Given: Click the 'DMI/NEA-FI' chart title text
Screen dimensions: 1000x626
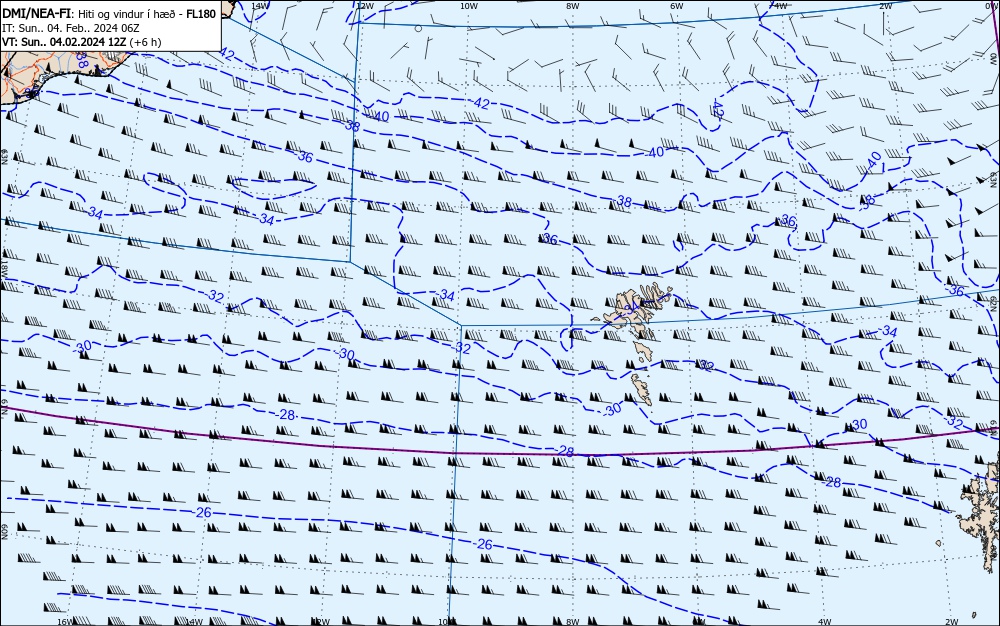Looking at the screenshot, I should tap(36, 14).
